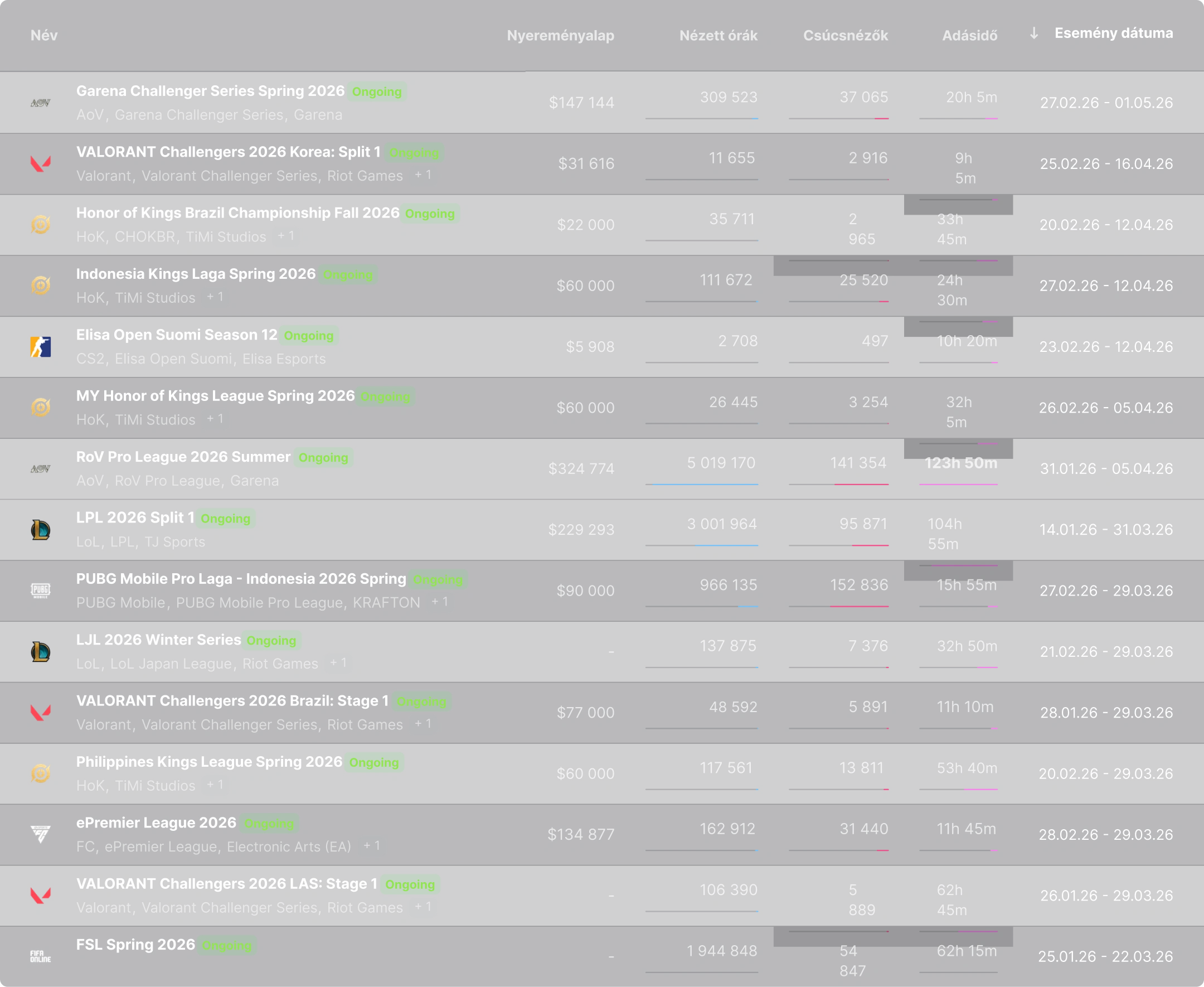The width and height of the screenshot is (1204, 987).
Task: Click CS2 icon beside Elisa Open Suomi
Action: (x=40, y=347)
